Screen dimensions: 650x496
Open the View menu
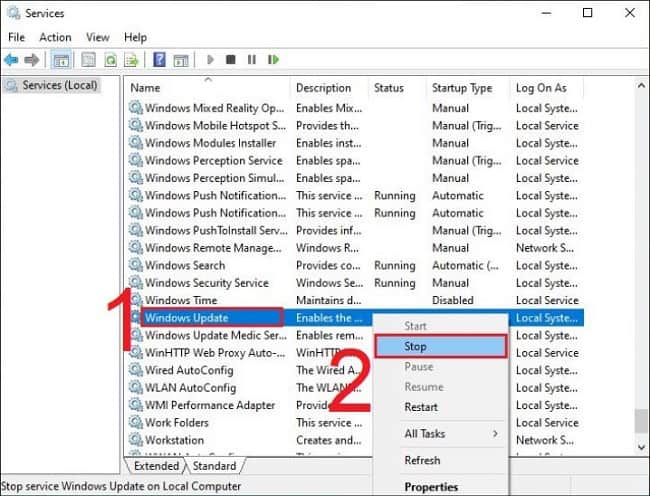pyautogui.click(x=98, y=37)
